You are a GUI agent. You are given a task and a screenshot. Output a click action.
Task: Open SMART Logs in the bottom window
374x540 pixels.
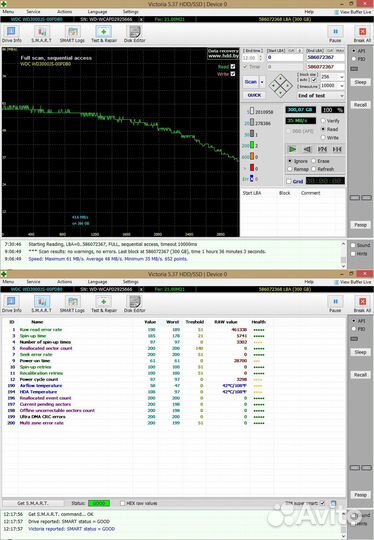72,304
